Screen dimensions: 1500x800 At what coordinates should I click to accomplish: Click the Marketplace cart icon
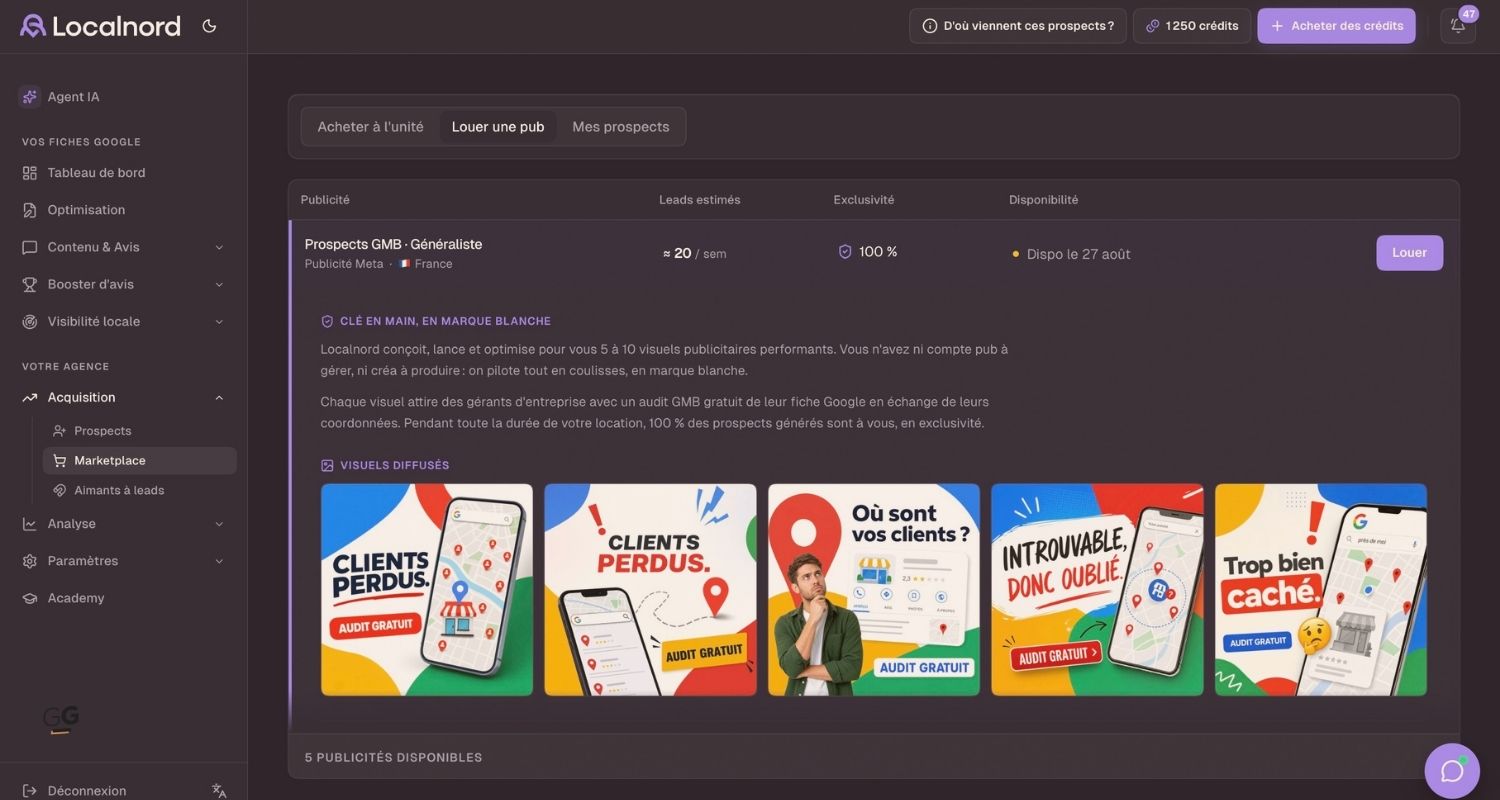[x=60, y=461]
